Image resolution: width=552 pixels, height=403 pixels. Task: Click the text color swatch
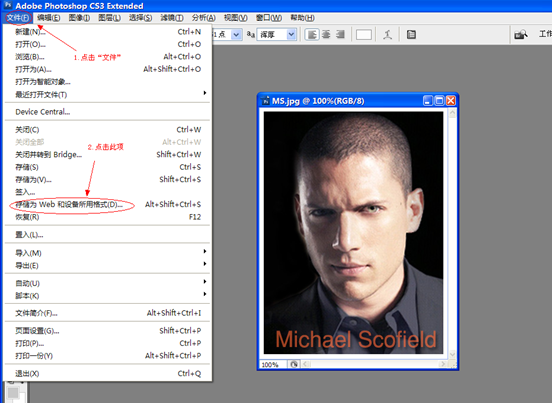coord(364,34)
